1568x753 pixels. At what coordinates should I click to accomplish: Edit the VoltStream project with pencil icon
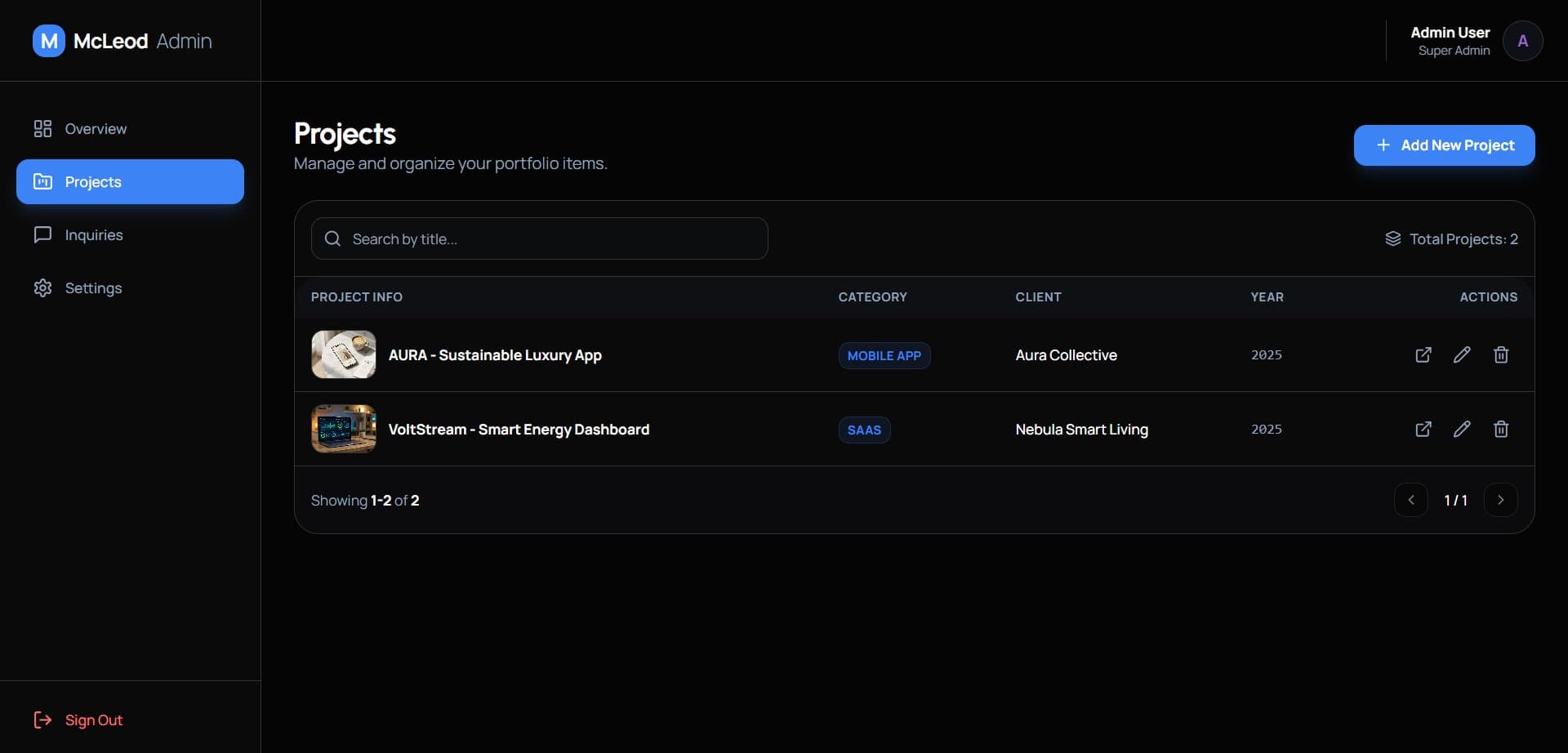click(1462, 429)
